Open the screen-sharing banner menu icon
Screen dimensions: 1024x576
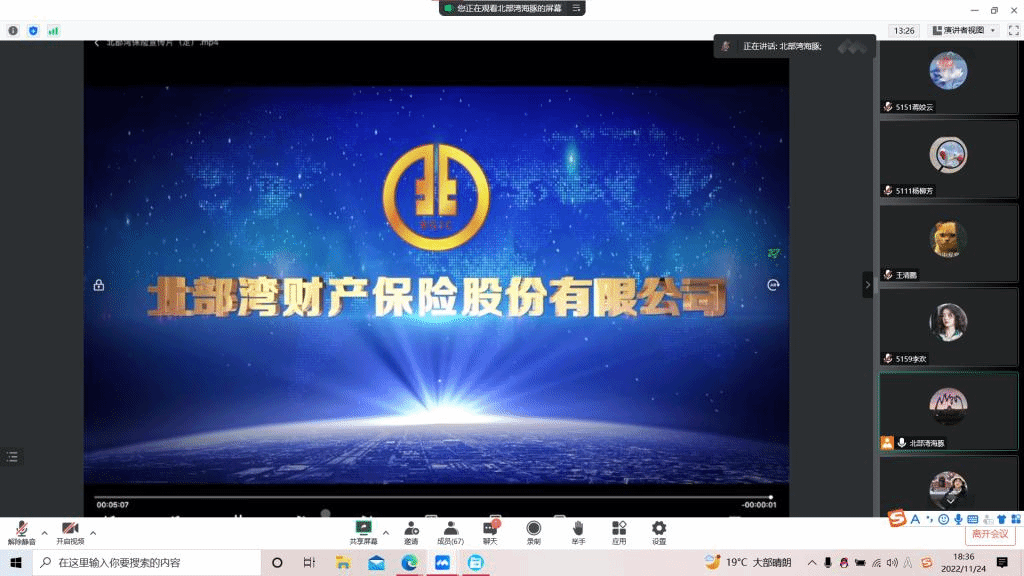(576, 8)
